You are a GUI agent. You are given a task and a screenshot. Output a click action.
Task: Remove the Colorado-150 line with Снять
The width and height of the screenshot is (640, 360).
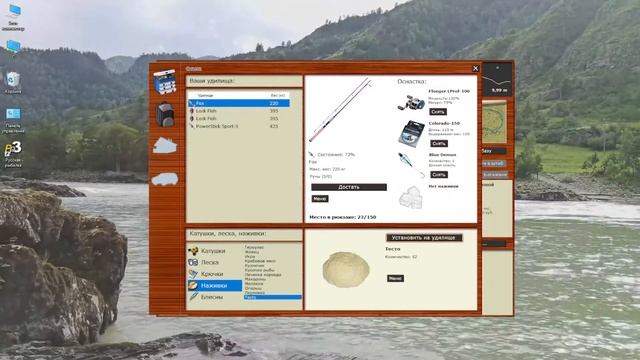[439, 143]
